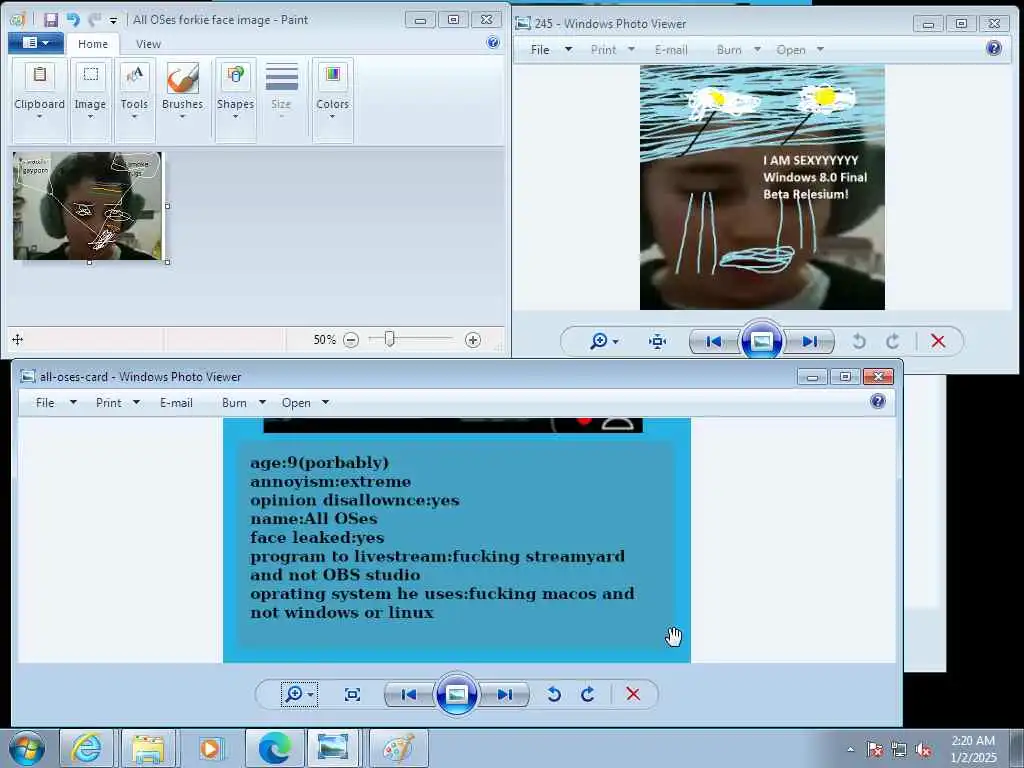Switch to the Home tab in Paint

93,44
